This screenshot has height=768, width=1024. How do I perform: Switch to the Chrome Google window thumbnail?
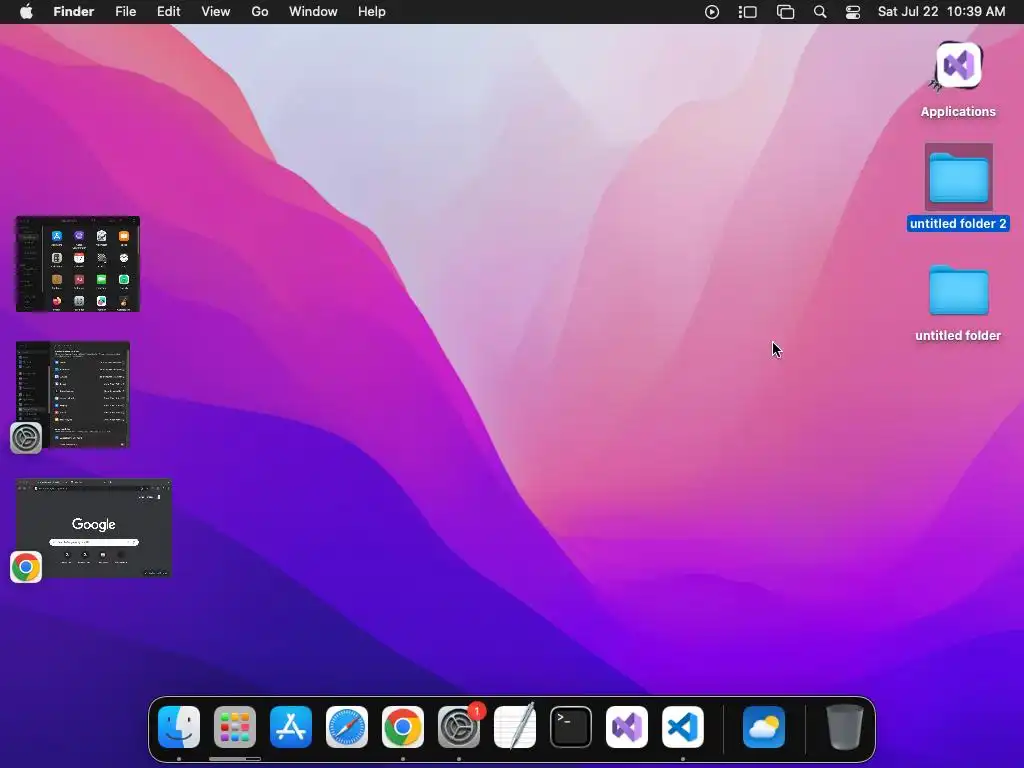coord(93,528)
